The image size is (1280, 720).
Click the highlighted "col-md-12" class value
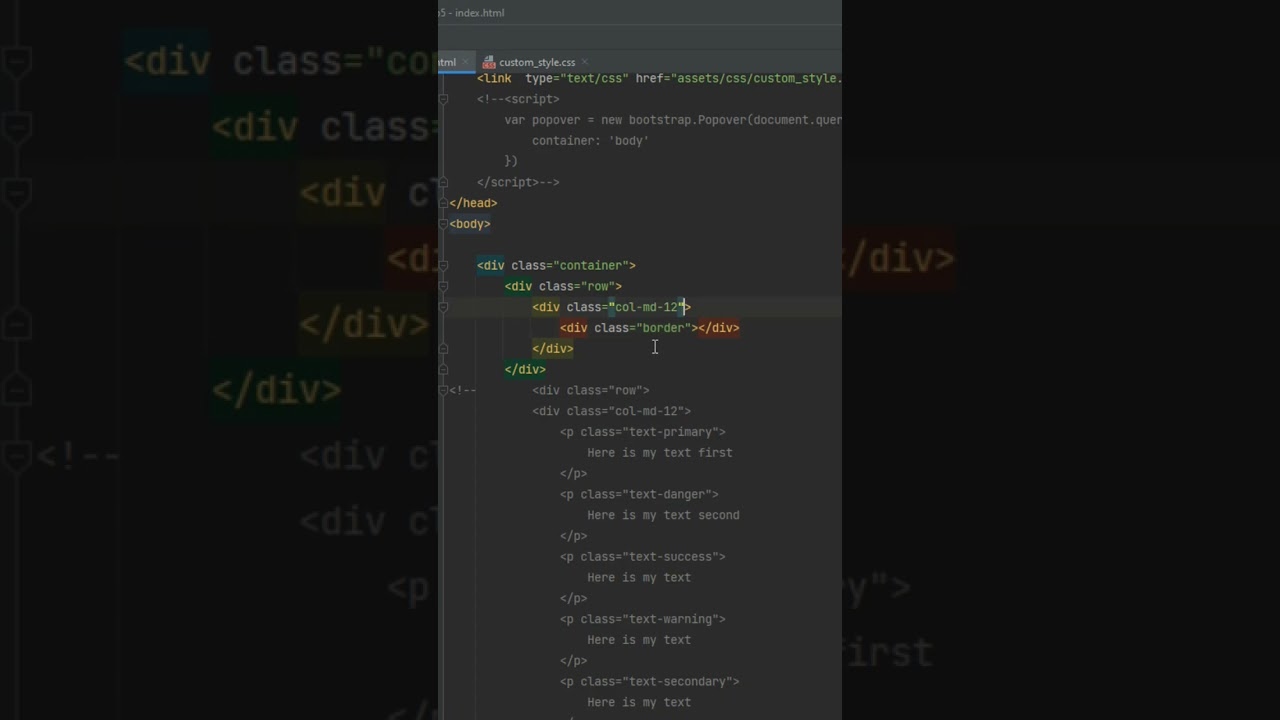coord(646,307)
